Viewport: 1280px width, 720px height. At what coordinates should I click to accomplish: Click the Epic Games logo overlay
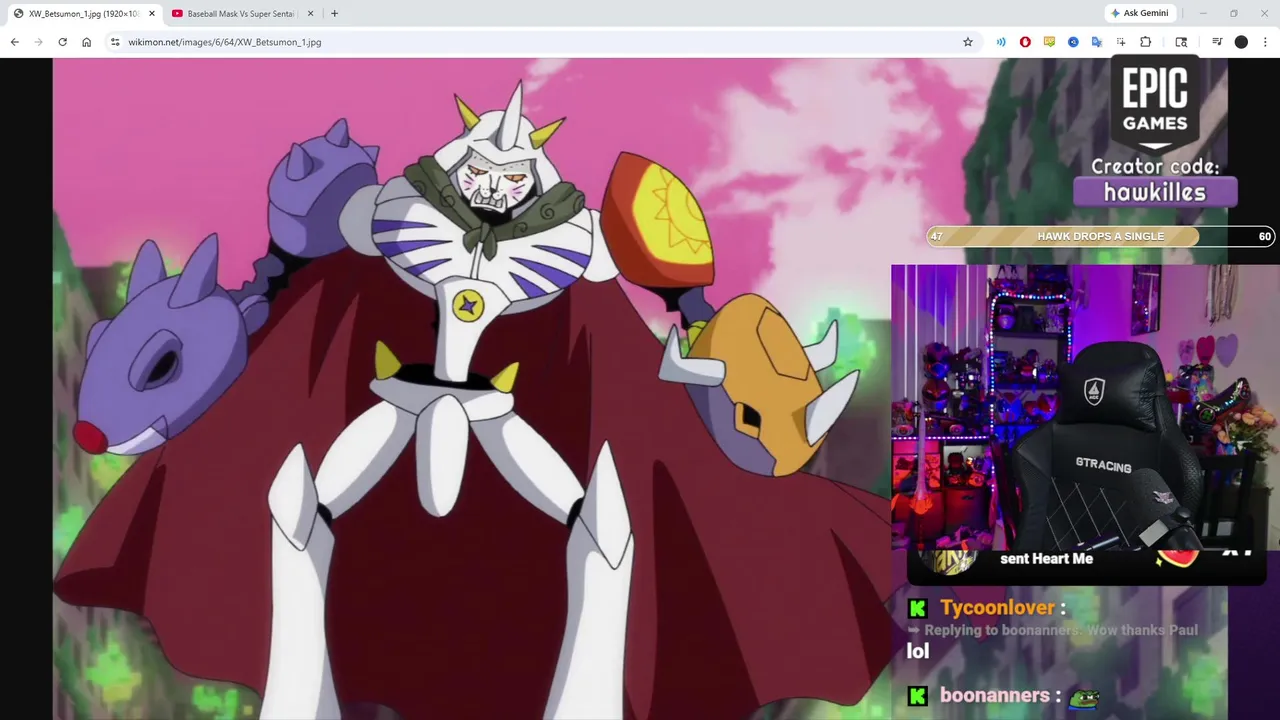point(1154,104)
